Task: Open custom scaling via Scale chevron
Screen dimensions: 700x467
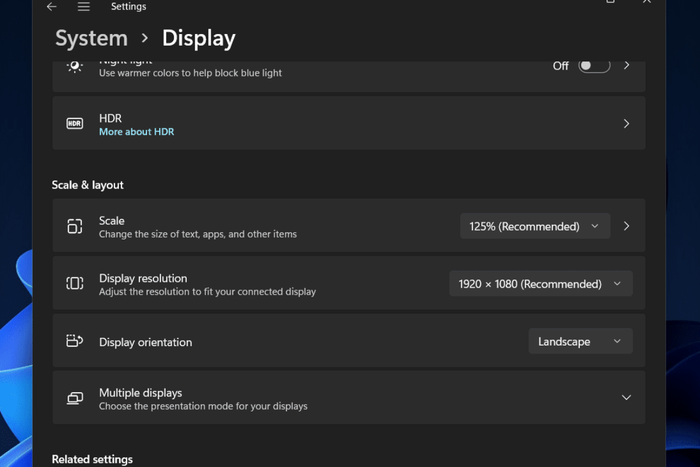Action: tap(626, 226)
